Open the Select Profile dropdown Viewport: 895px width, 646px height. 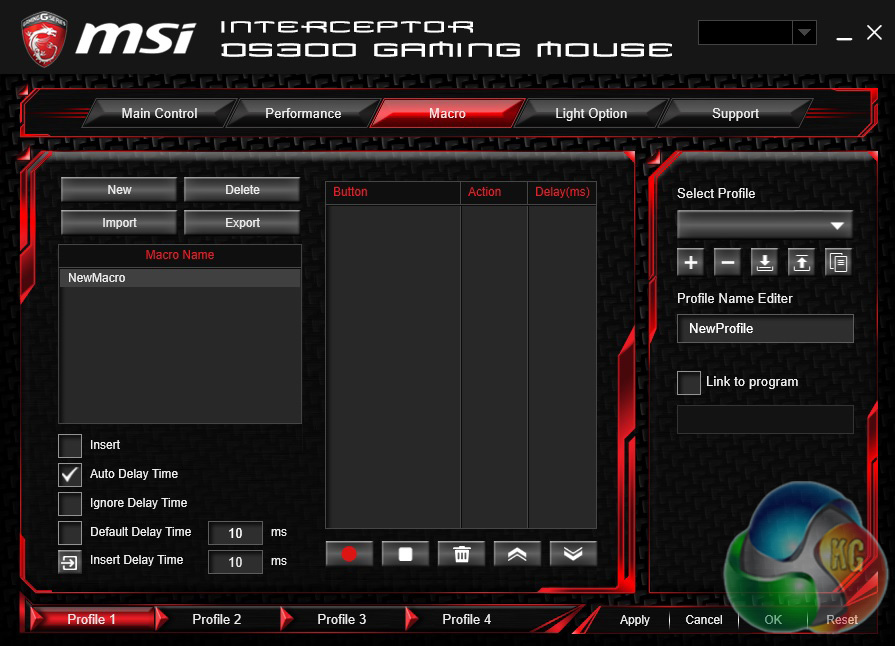click(765, 224)
